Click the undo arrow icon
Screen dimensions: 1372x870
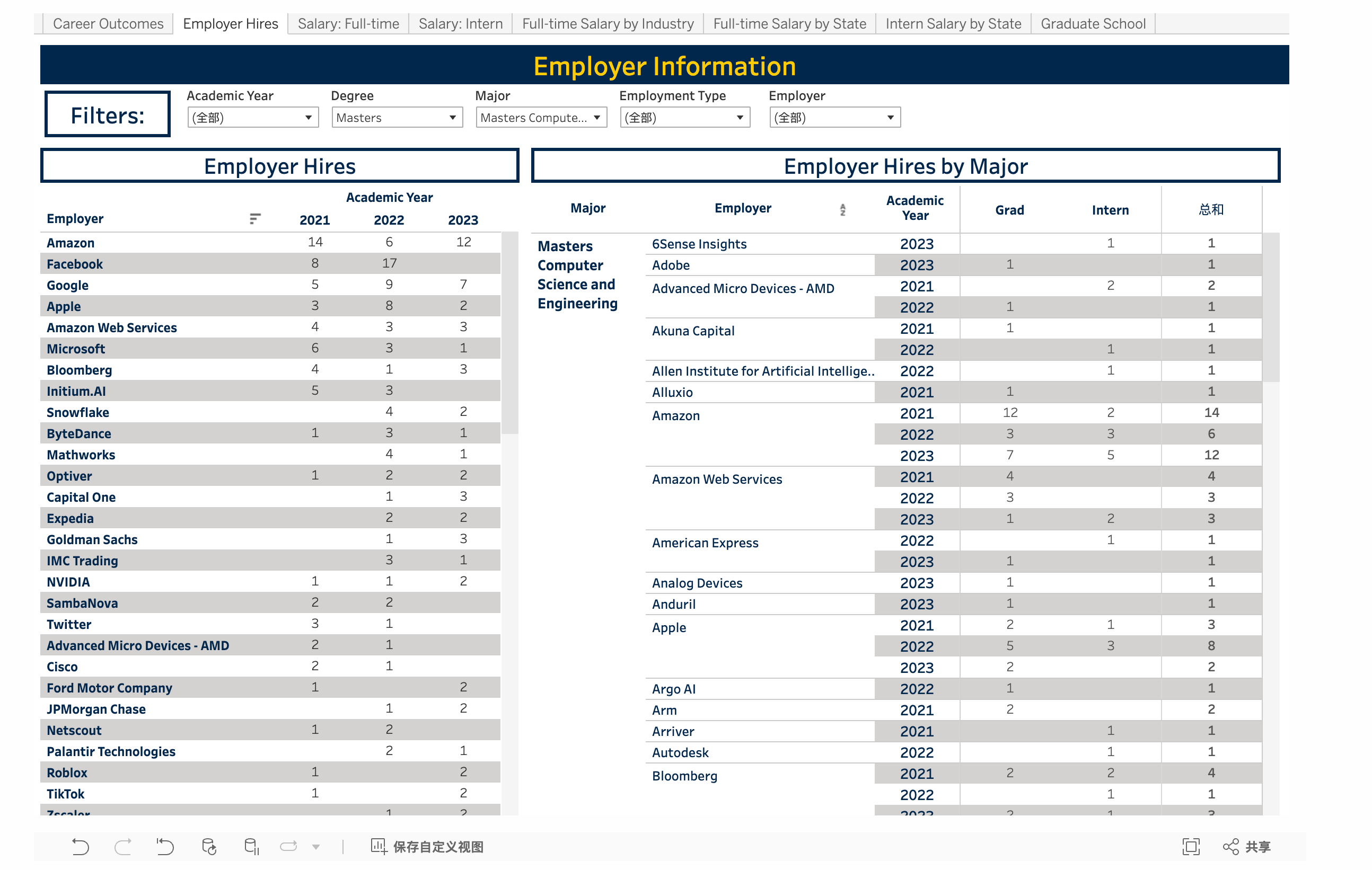point(81,847)
